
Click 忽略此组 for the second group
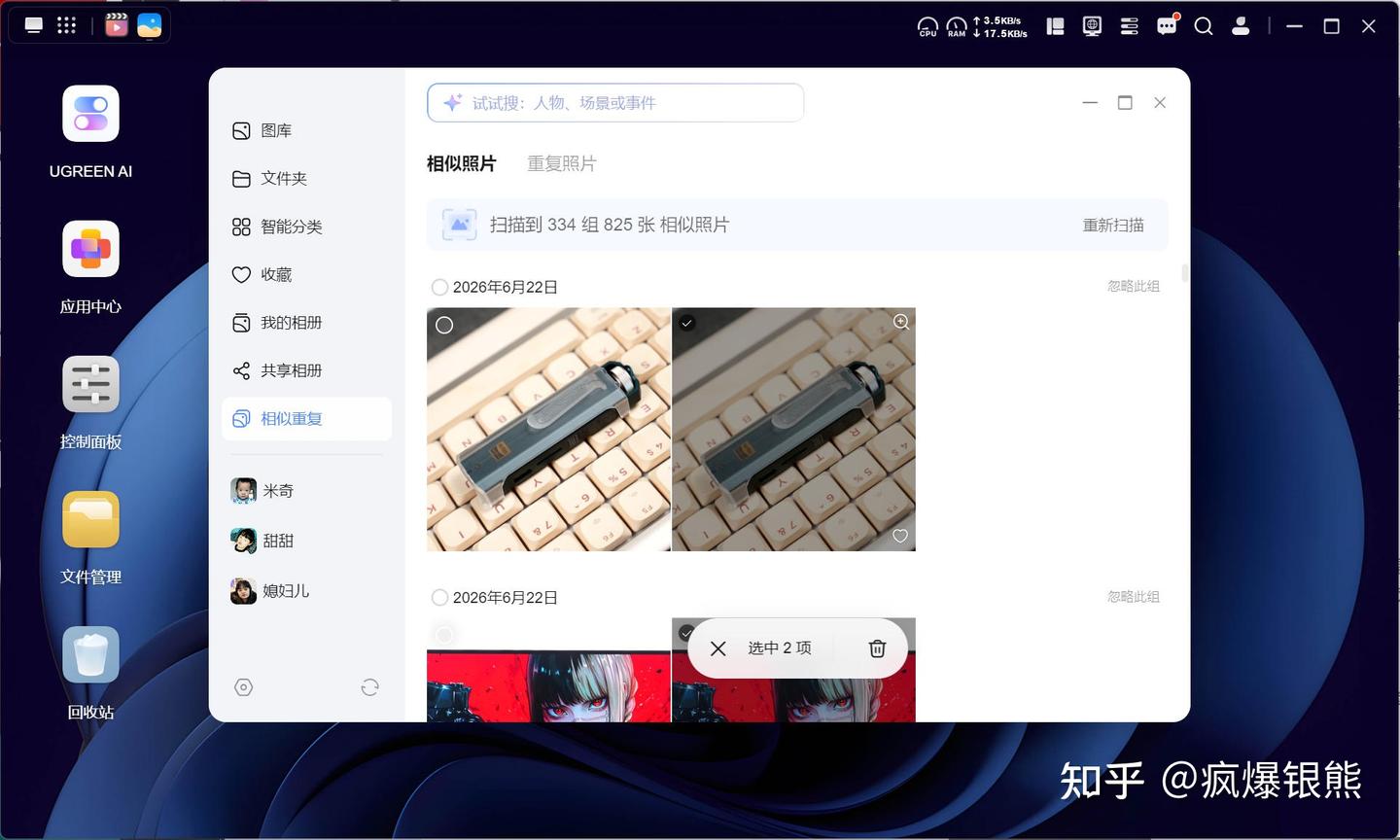[1134, 596]
